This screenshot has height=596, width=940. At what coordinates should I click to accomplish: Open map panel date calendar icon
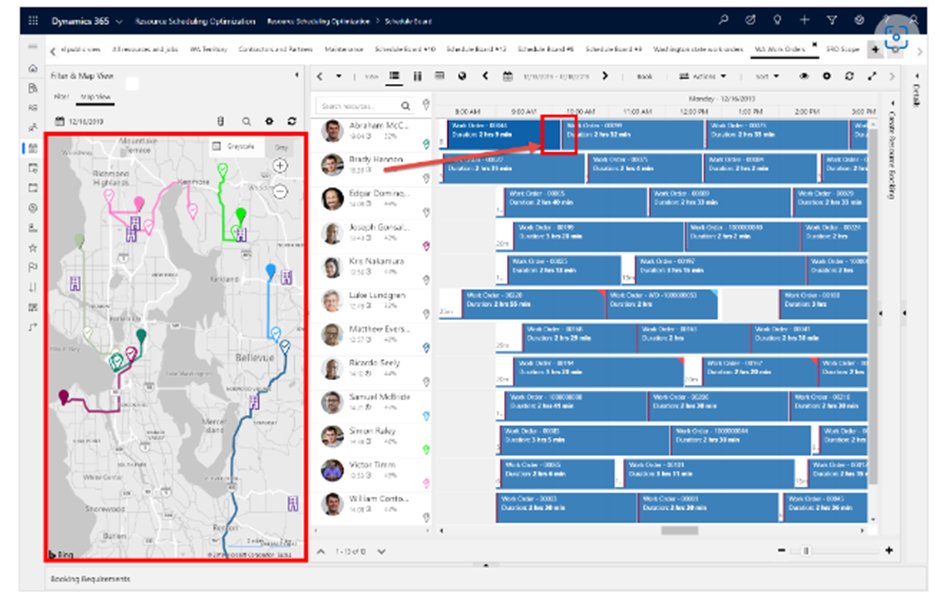point(59,122)
